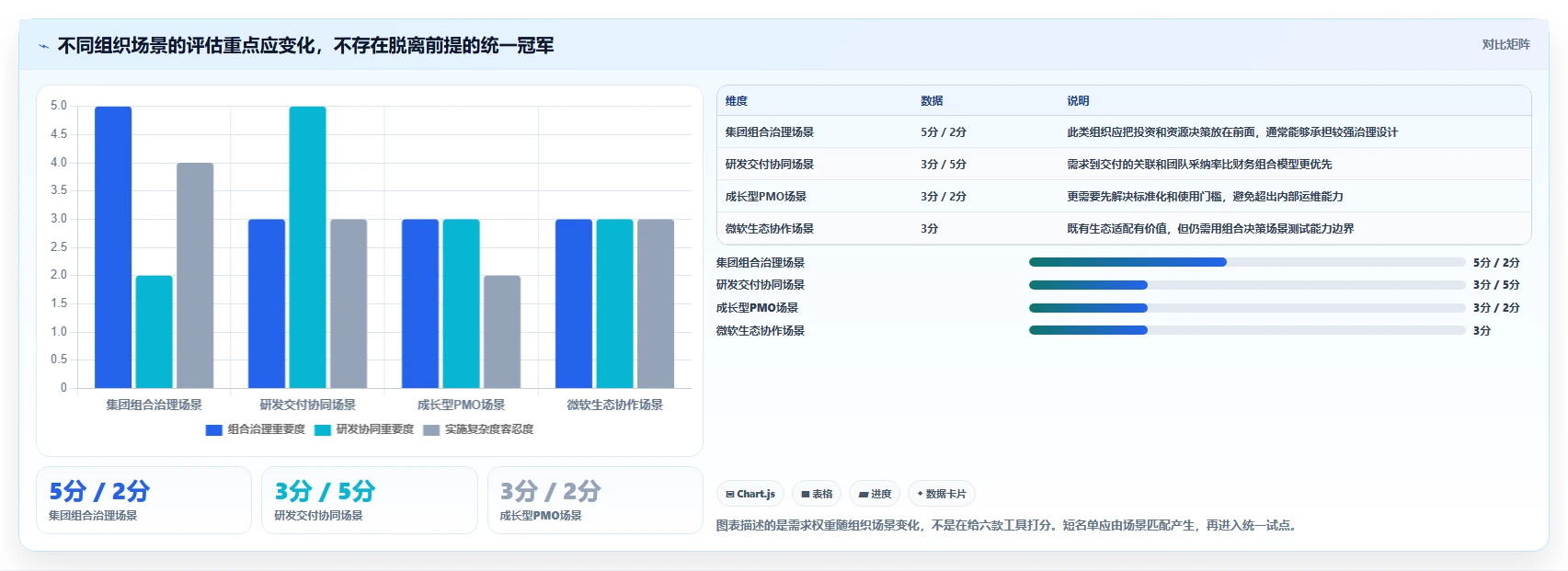
Task: Click the x-axis label 成长型PMO场景
Action: point(461,405)
